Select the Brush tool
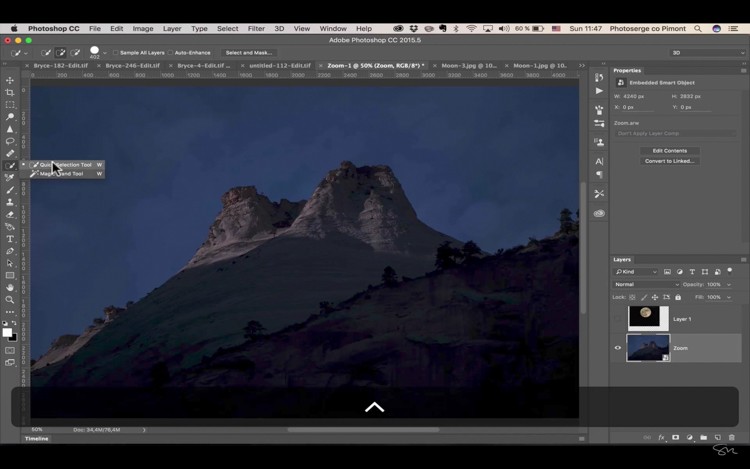This screenshot has width=750, height=469. pos(10,190)
